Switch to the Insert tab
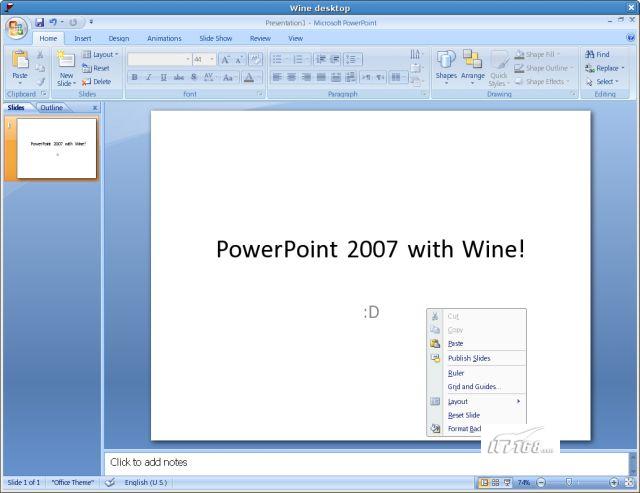 coord(82,38)
